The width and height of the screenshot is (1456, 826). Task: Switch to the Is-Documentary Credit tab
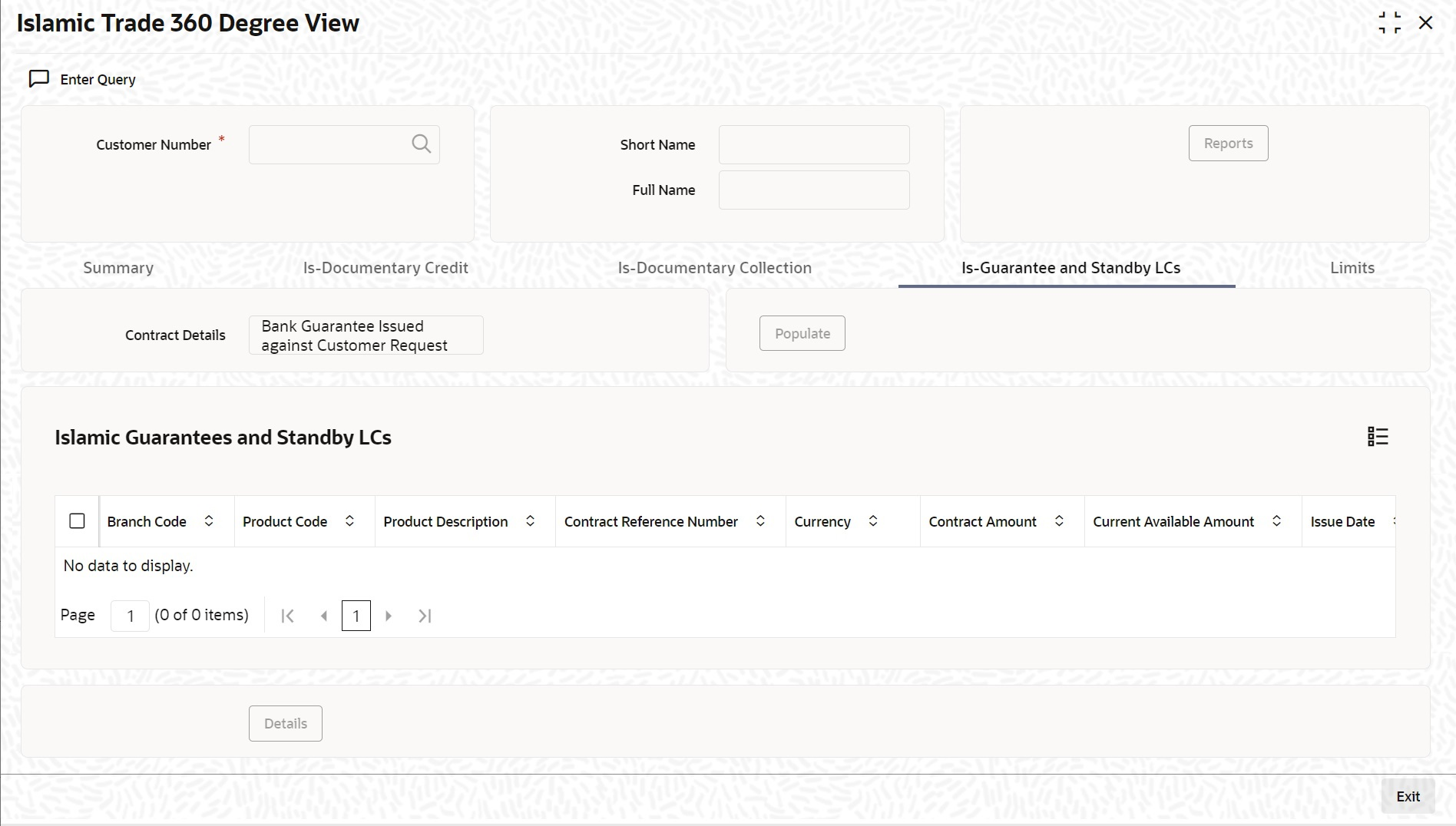click(x=386, y=268)
